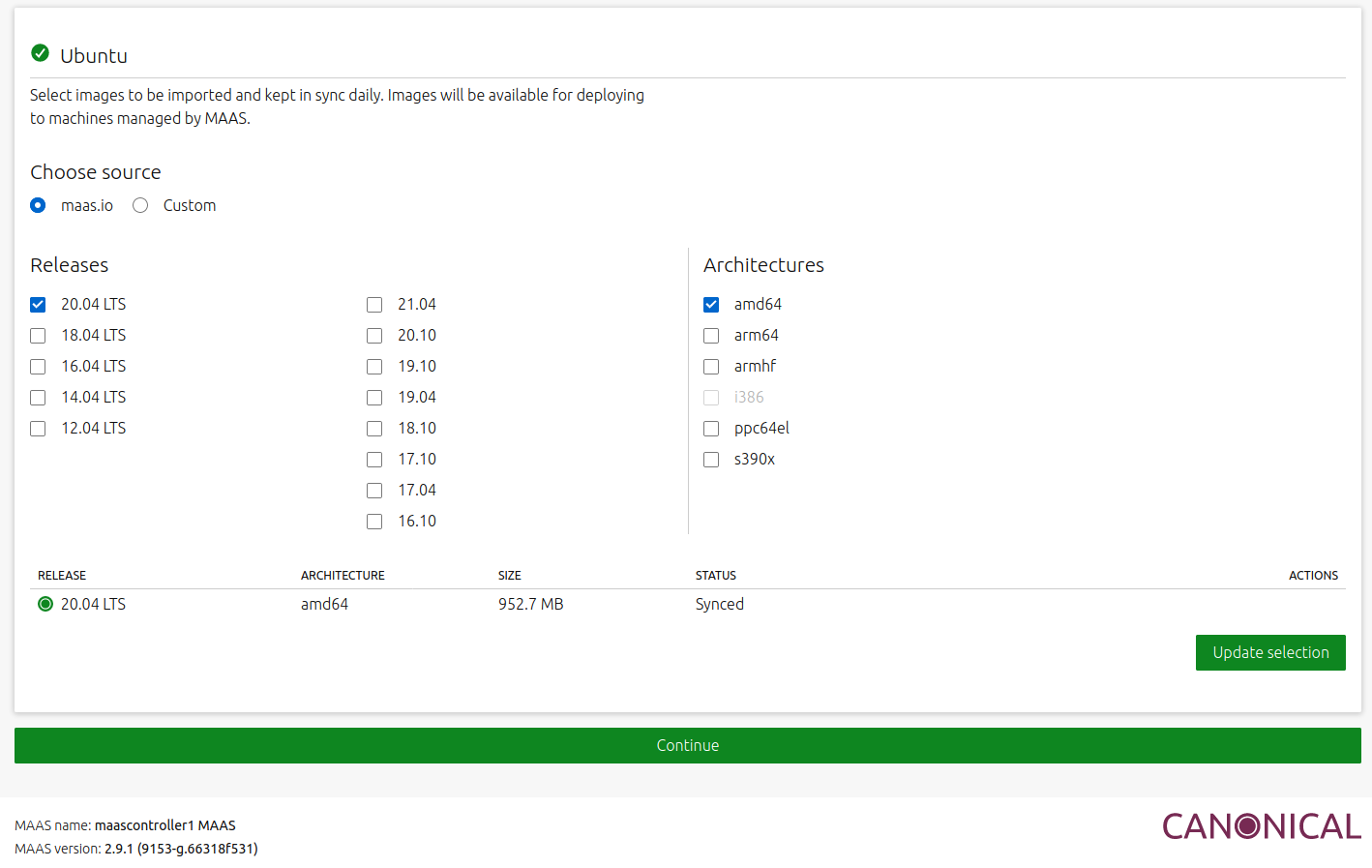Image resolution: width=1372 pixels, height=868 pixels.
Task: Click the SIZE column header
Action: coord(510,575)
